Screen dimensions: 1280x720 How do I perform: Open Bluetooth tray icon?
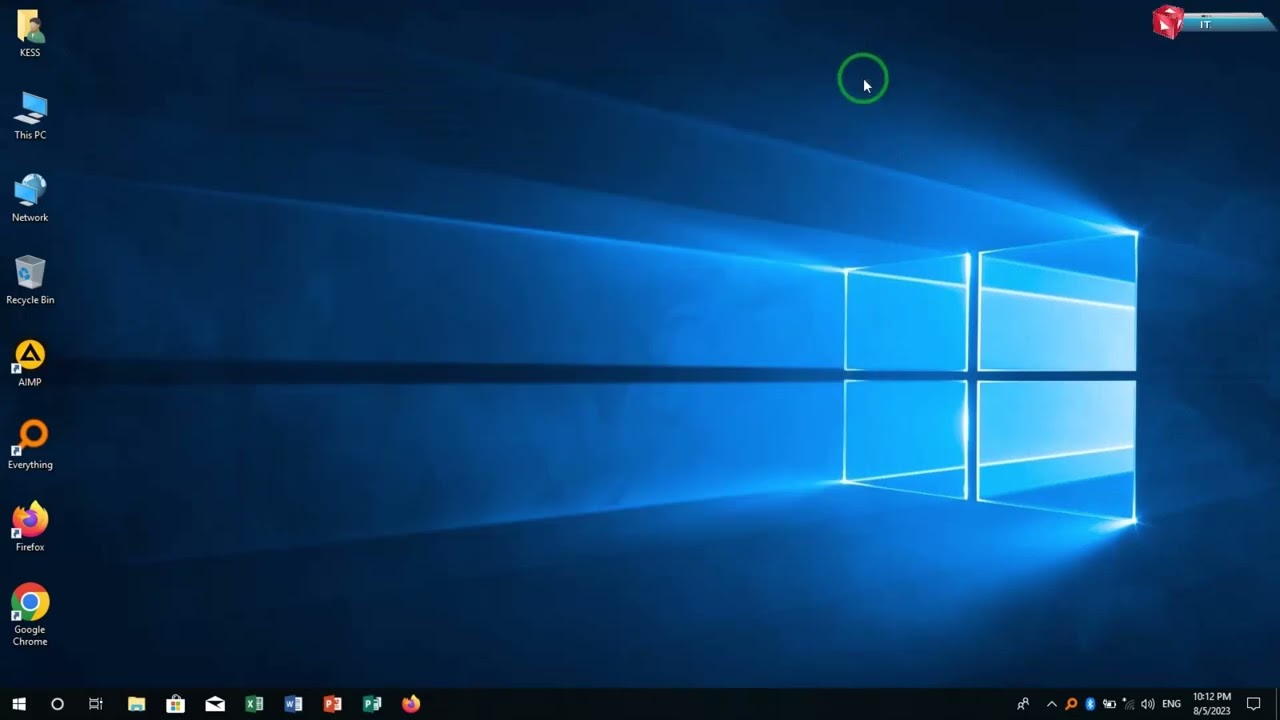1090,704
